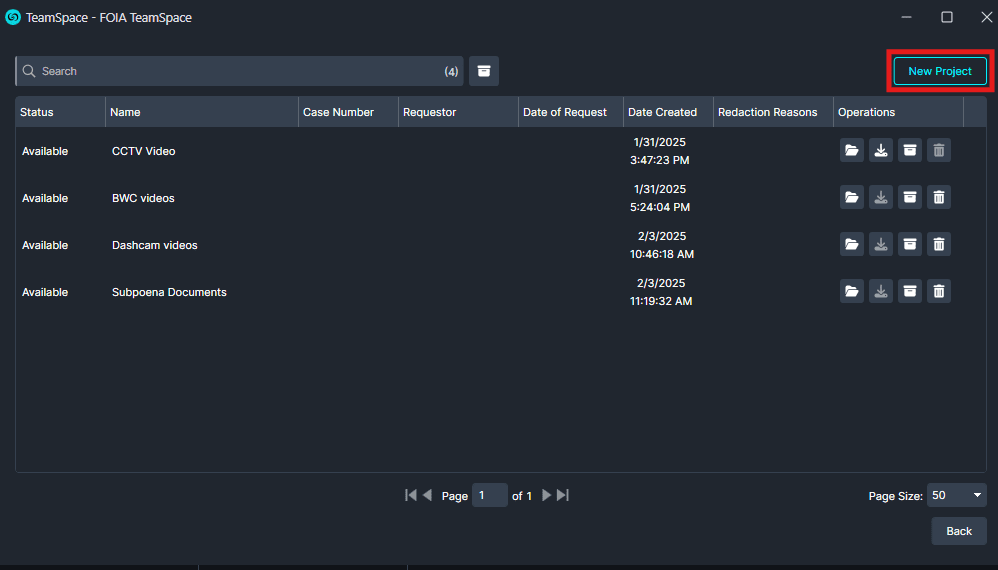Delete the Subpoena Documents project
Viewport: 998px width, 570px height.
(x=939, y=292)
